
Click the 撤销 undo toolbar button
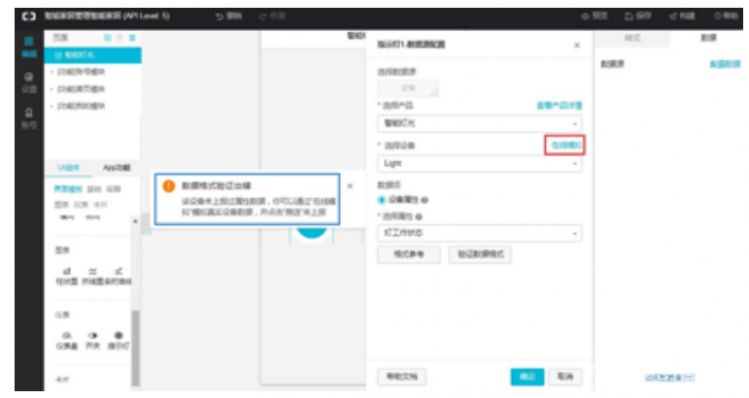coord(229,16)
